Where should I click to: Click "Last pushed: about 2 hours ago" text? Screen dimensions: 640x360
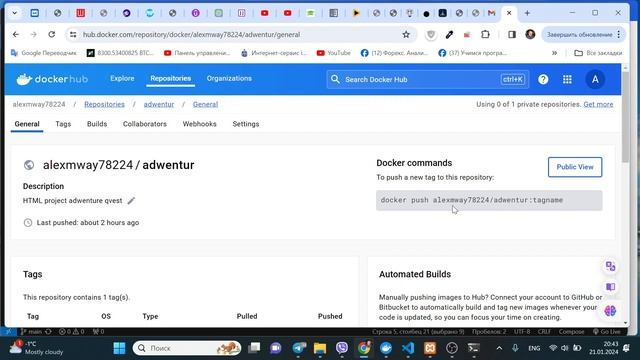click(x=88, y=223)
